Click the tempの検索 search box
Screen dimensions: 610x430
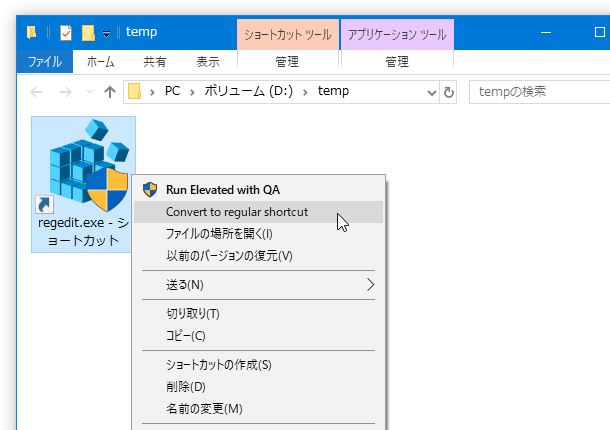pos(541,92)
